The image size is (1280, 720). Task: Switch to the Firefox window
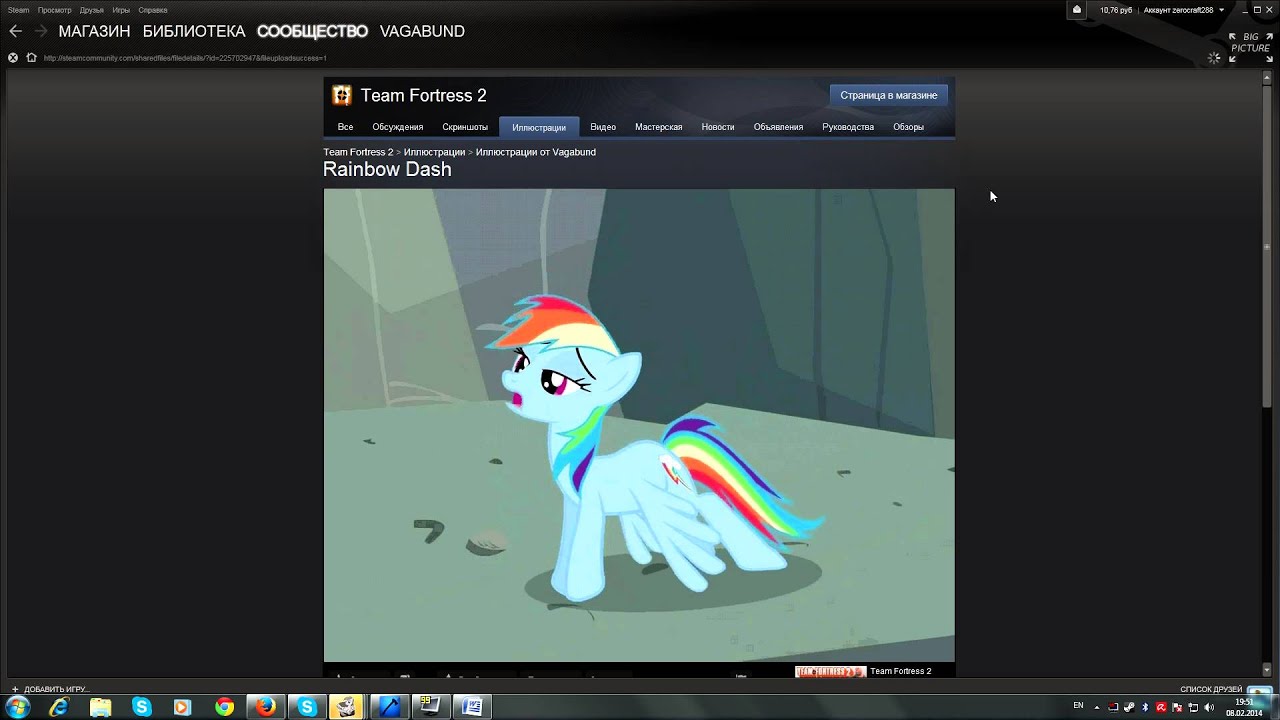265,707
